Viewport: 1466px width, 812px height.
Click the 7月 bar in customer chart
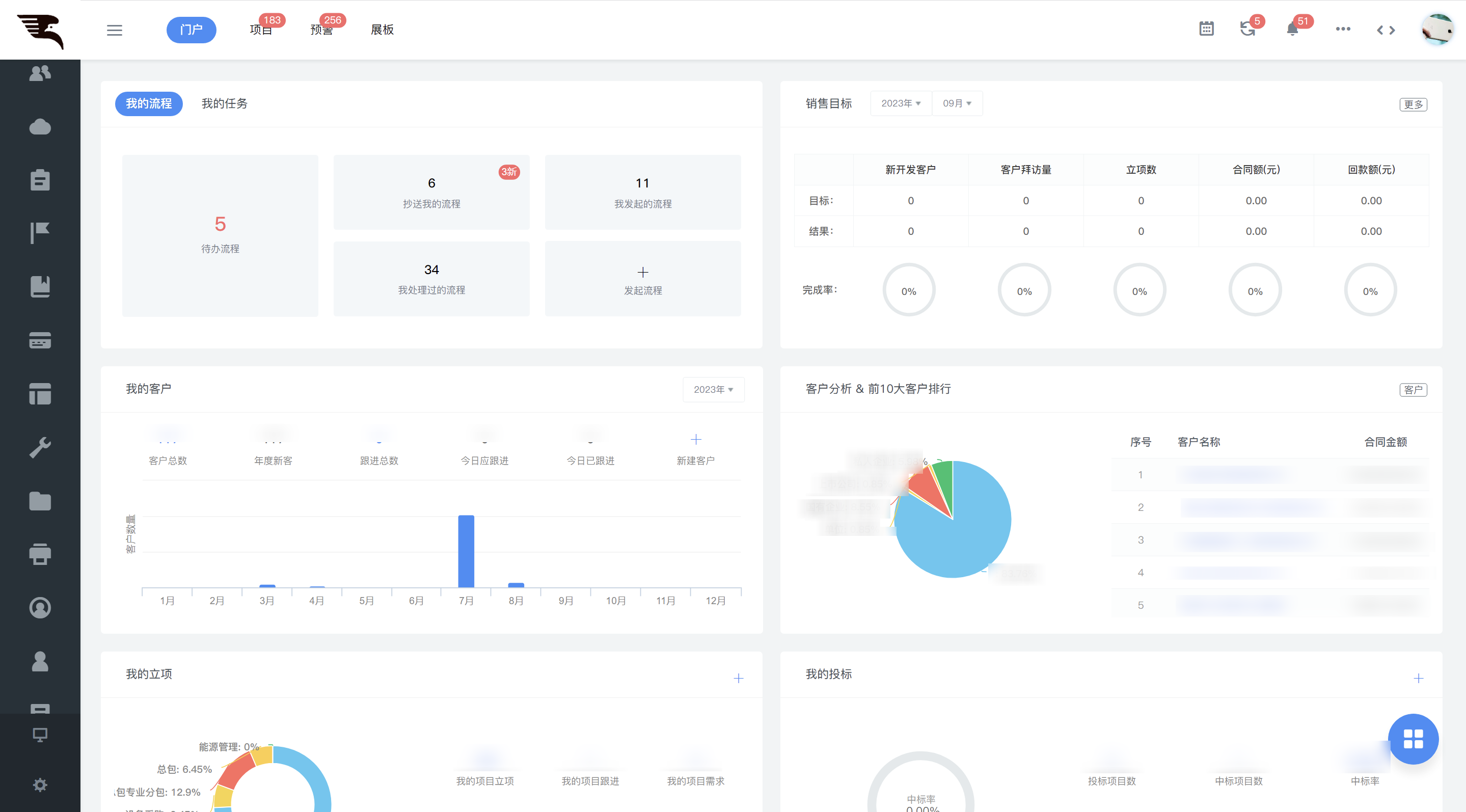466,551
